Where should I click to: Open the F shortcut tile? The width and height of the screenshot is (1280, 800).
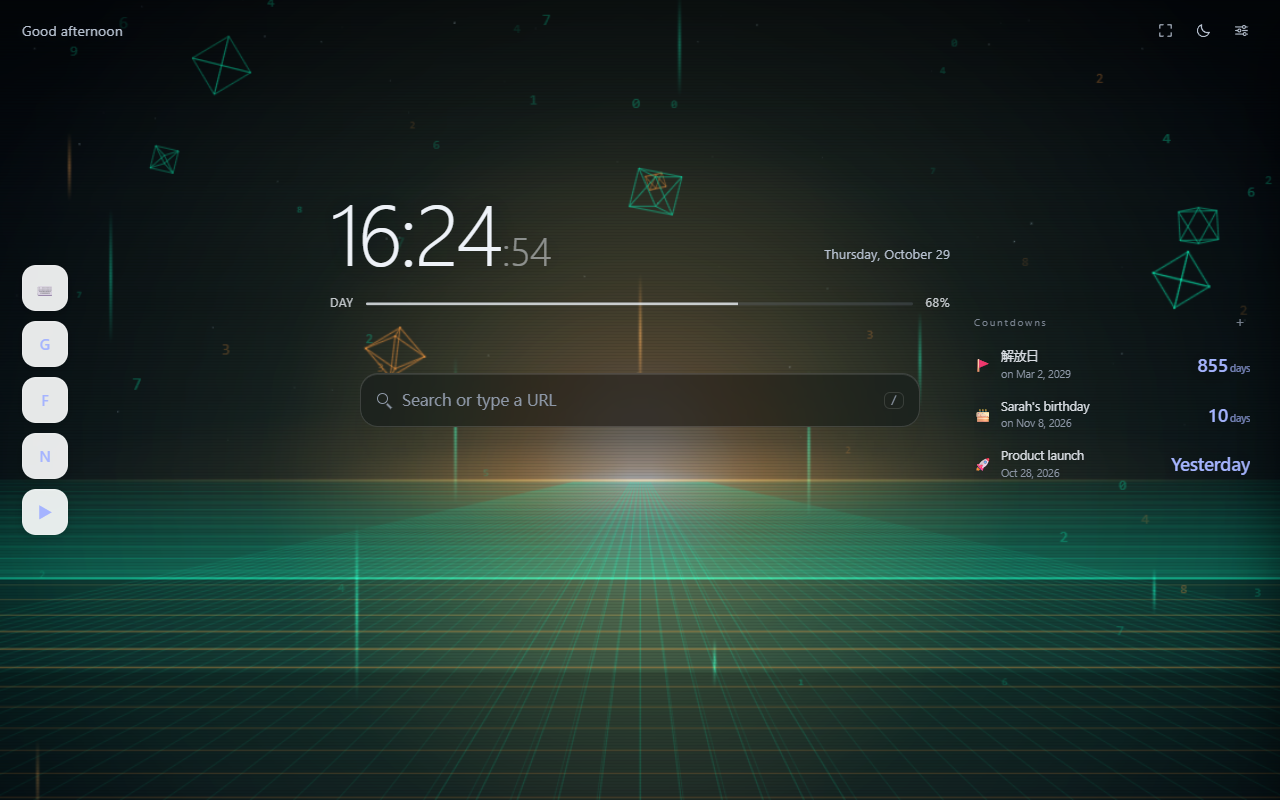(45, 400)
